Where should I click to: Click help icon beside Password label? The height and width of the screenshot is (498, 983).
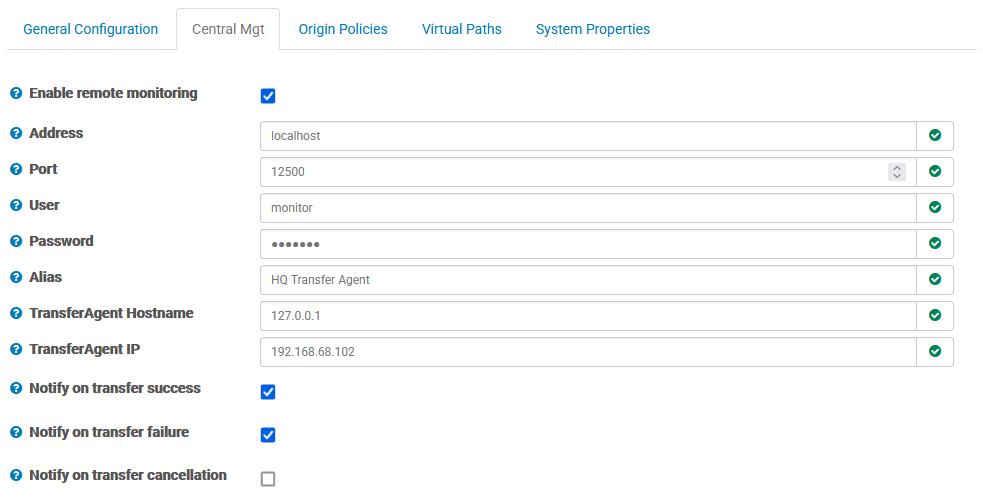coord(16,242)
